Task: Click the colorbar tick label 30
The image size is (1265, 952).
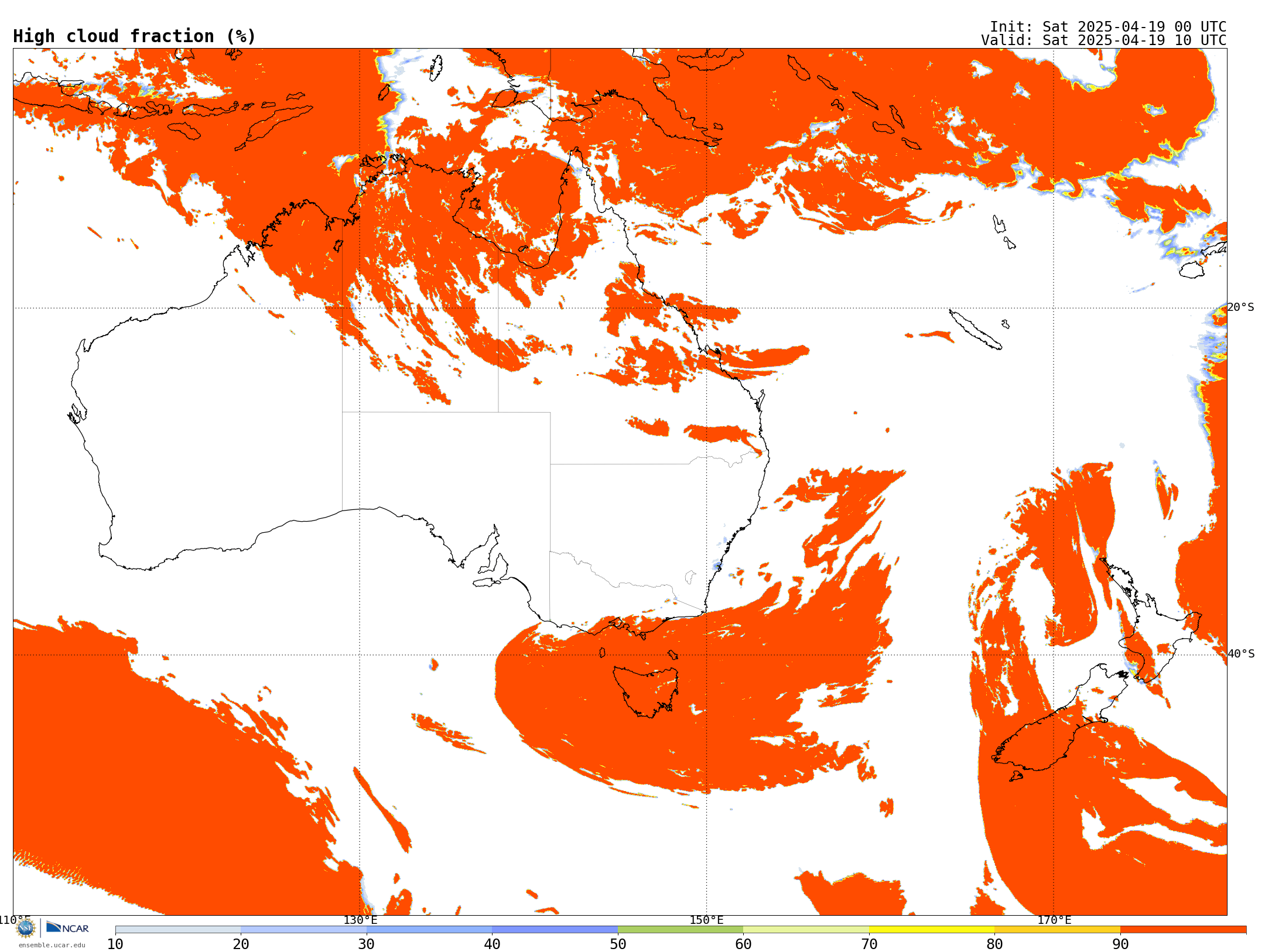Action: pyautogui.click(x=367, y=944)
